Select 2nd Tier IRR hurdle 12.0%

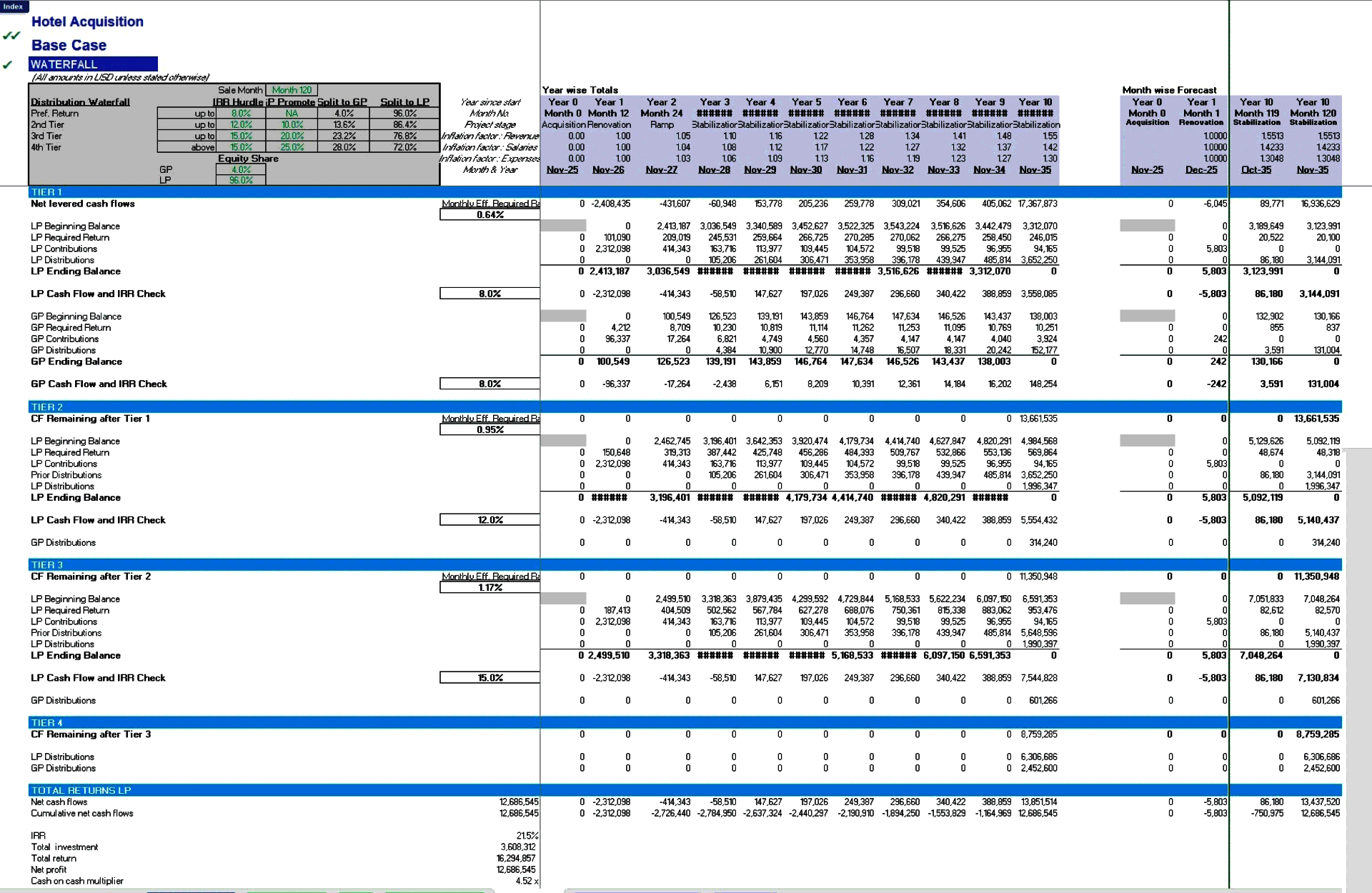tap(241, 124)
